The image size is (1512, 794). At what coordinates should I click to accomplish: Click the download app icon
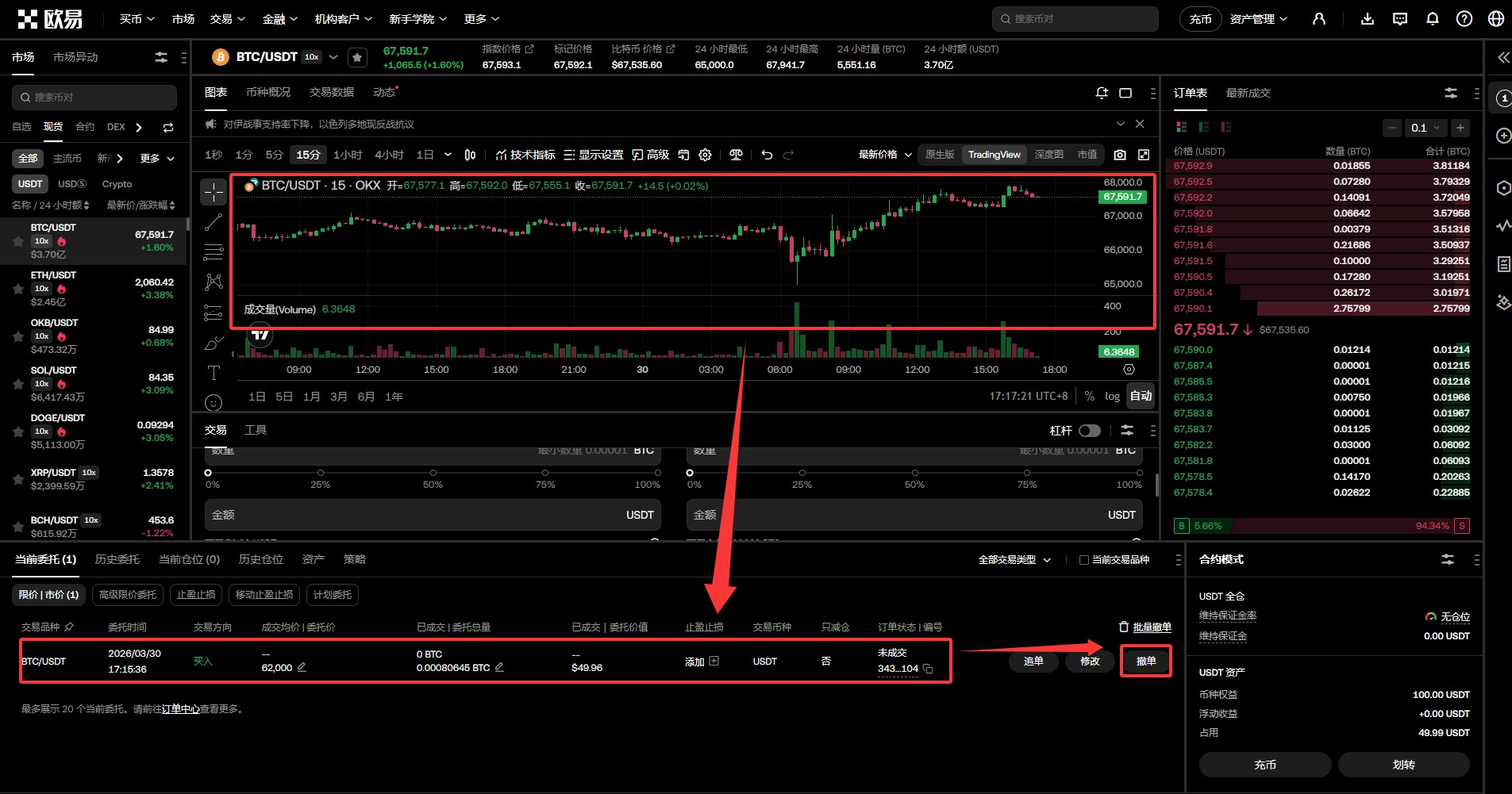click(x=1368, y=19)
